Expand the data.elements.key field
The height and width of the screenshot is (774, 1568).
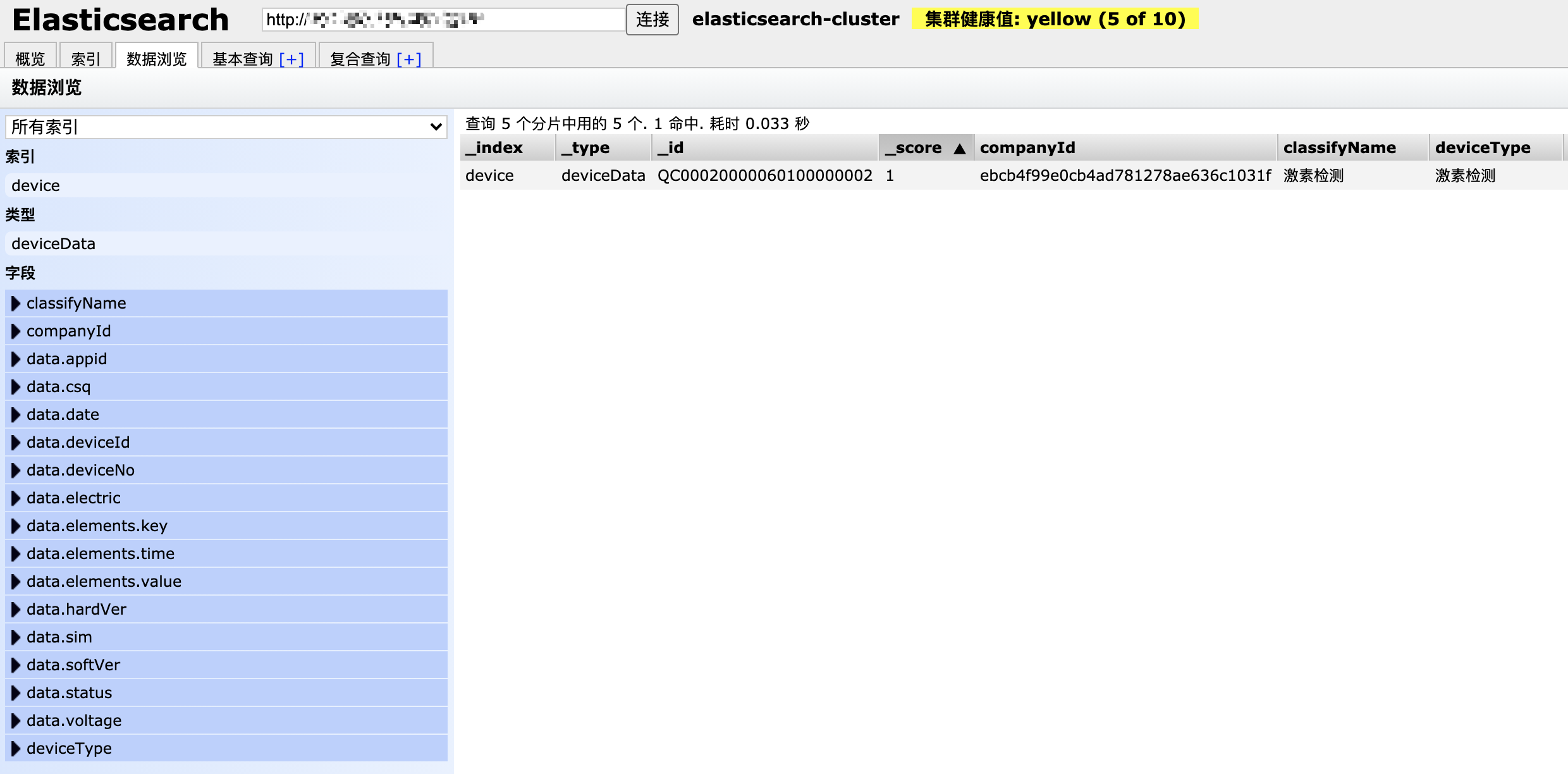pyautogui.click(x=96, y=526)
